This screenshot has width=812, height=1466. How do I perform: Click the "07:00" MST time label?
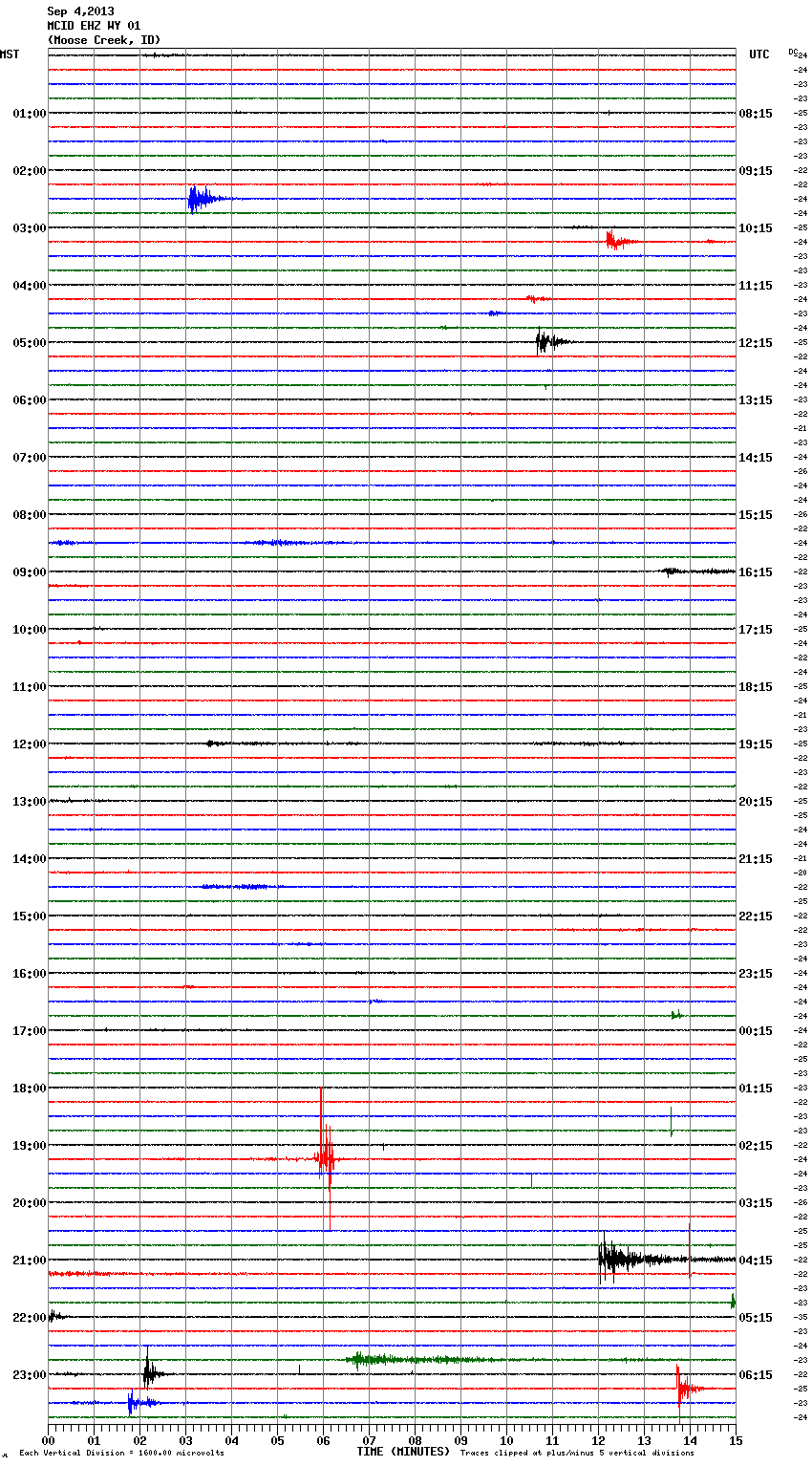(x=29, y=457)
